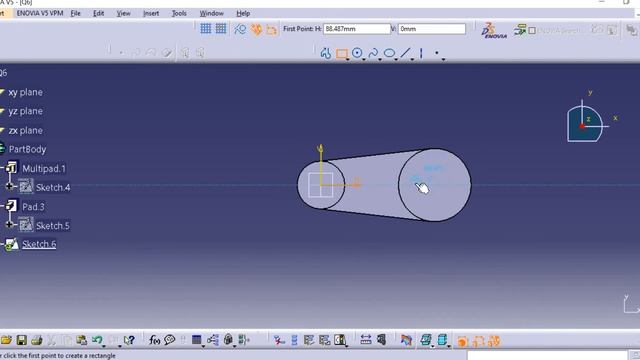Click the ENOVIA connect icon
640x360 pixels.
(x=520, y=30)
